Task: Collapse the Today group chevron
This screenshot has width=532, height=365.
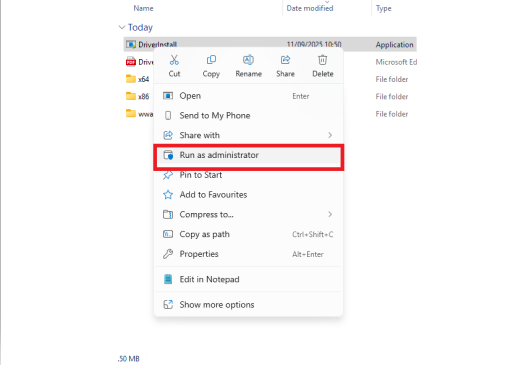Action: [x=122, y=27]
